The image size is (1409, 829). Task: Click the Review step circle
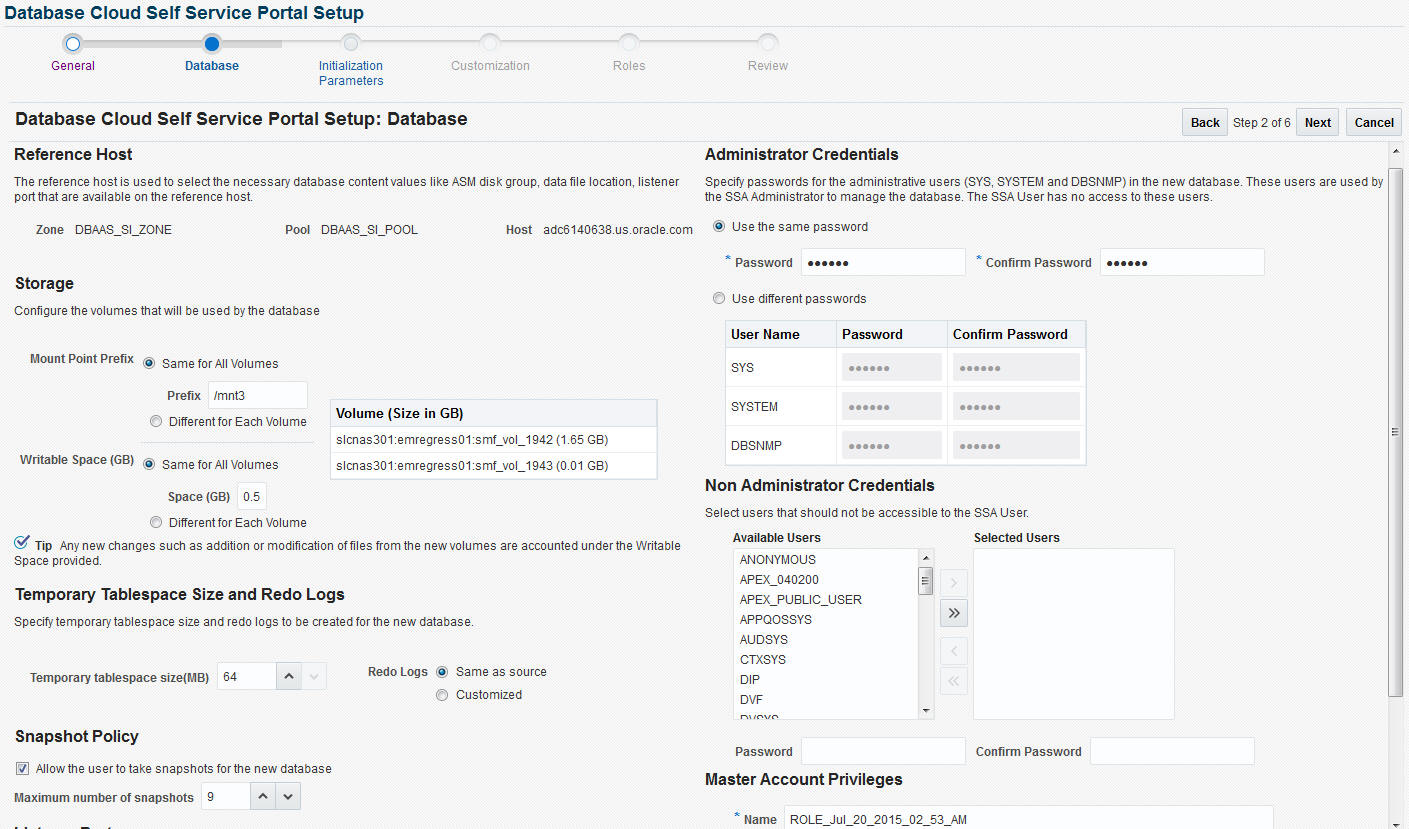click(767, 43)
